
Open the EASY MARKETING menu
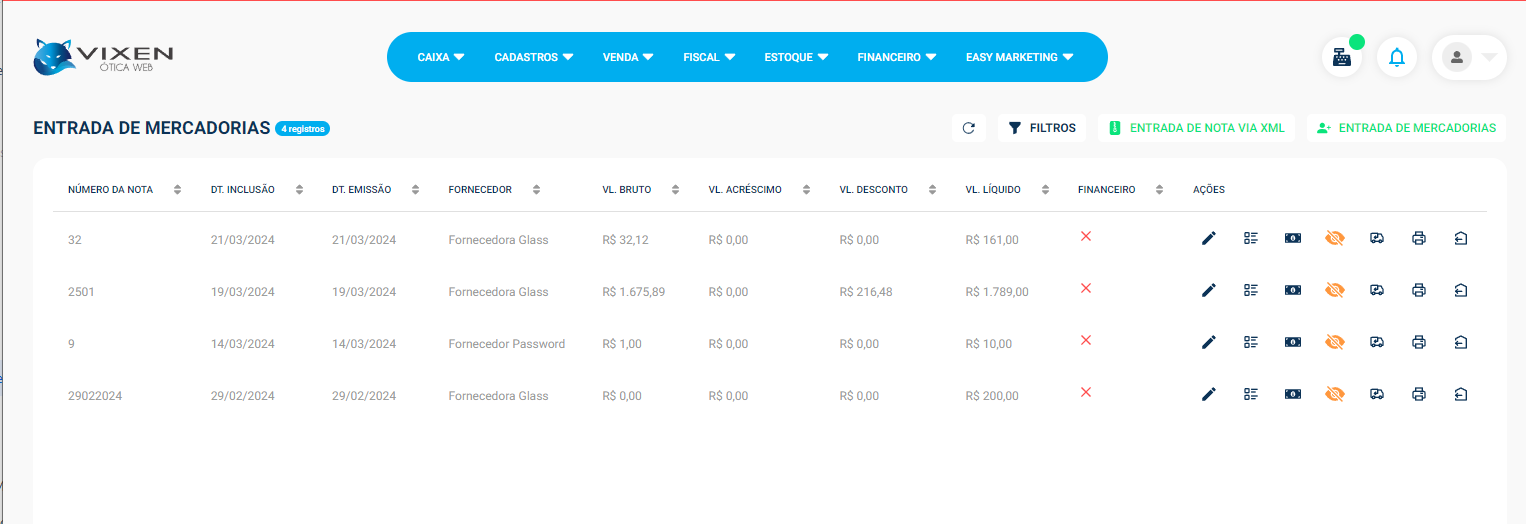coord(1019,57)
